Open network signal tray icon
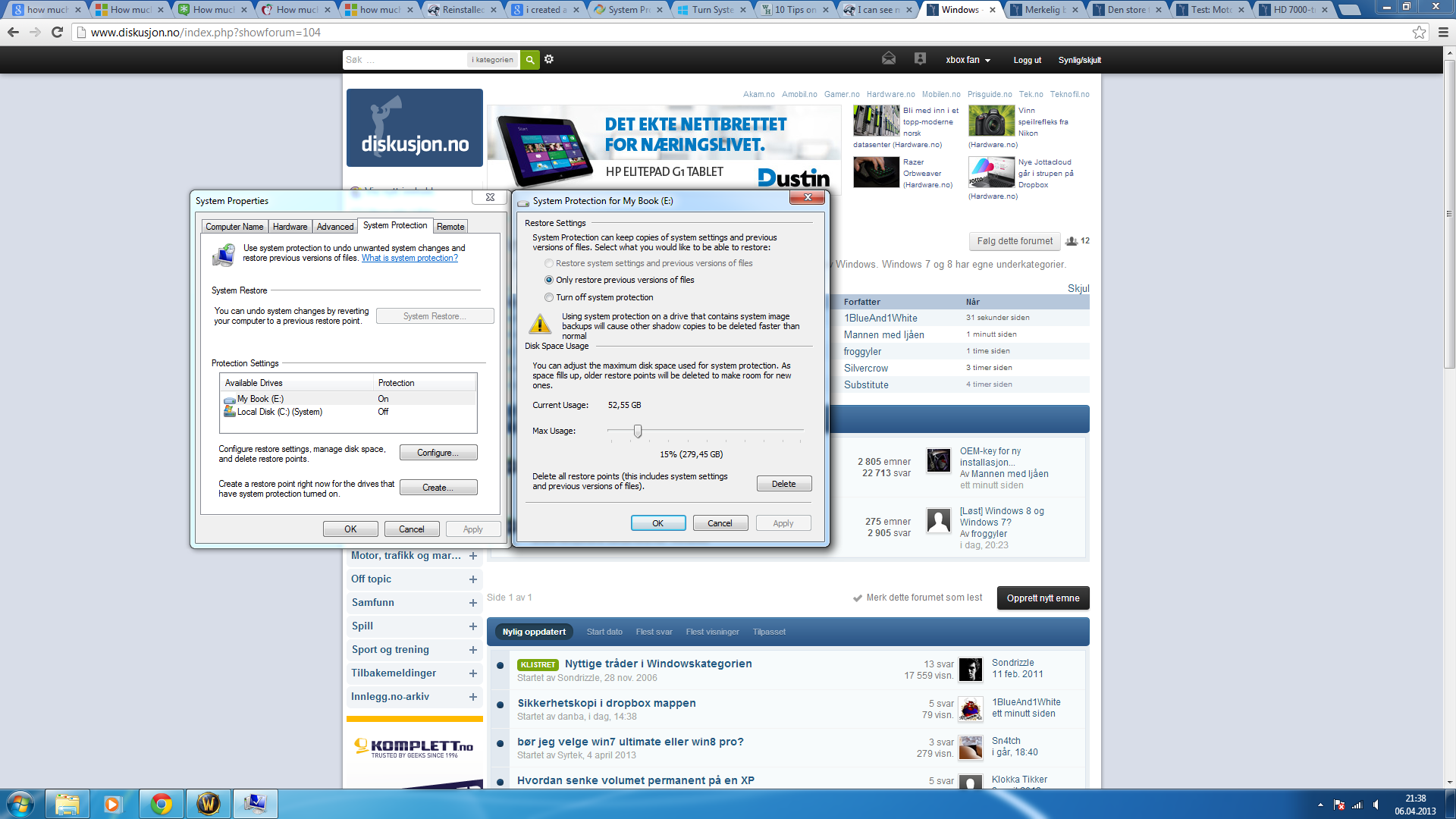1456x819 pixels. click(x=1357, y=805)
